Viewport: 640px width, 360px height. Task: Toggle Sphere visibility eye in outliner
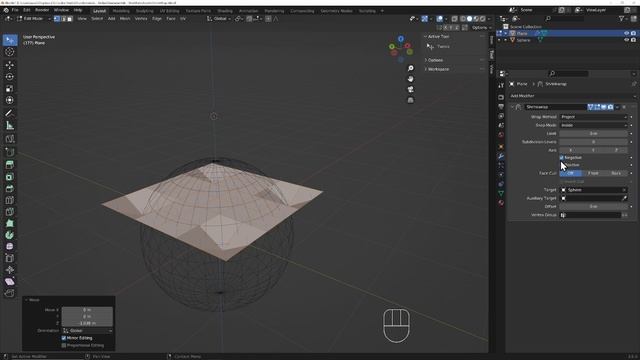[627, 40]
